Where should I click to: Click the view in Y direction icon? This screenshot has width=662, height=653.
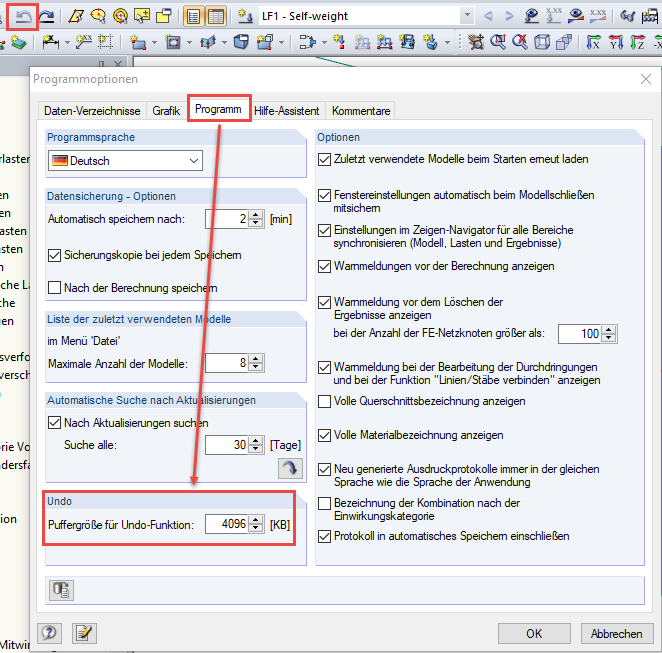coord(616,42)
